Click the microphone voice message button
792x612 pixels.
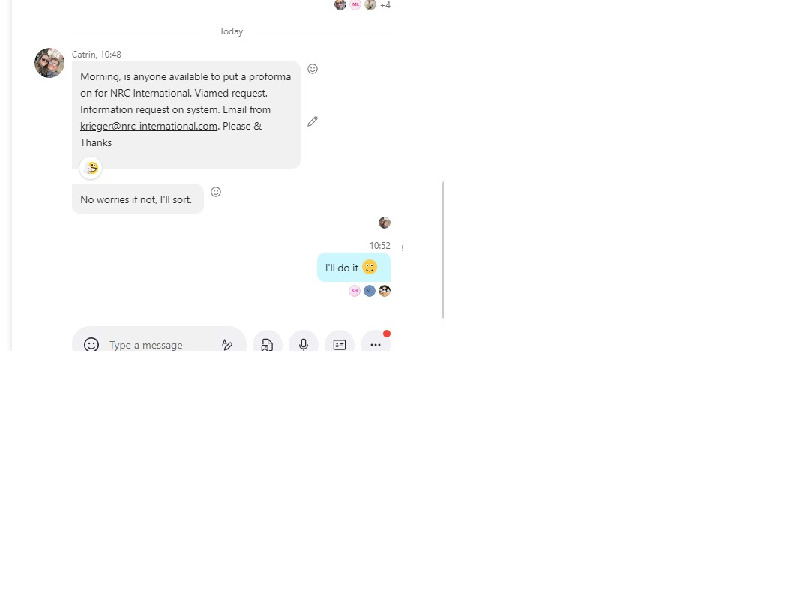pyautogui.click(x=303, y=344)
